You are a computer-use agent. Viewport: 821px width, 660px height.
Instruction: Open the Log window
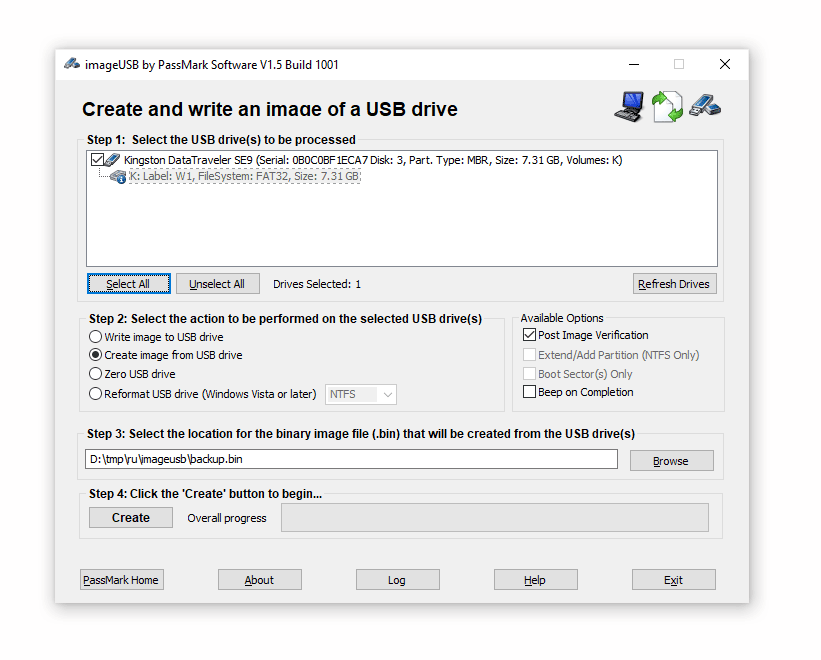click(397, 580)
